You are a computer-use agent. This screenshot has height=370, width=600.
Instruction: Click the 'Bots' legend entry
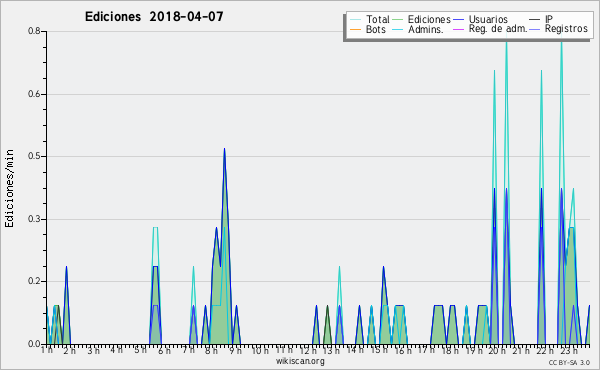[x=368, y=29]
